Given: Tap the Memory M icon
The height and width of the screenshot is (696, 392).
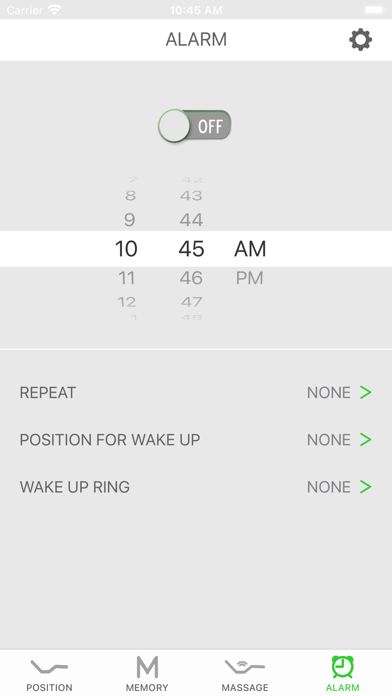Looking at the screenshot, I should (x=147, y=667).
